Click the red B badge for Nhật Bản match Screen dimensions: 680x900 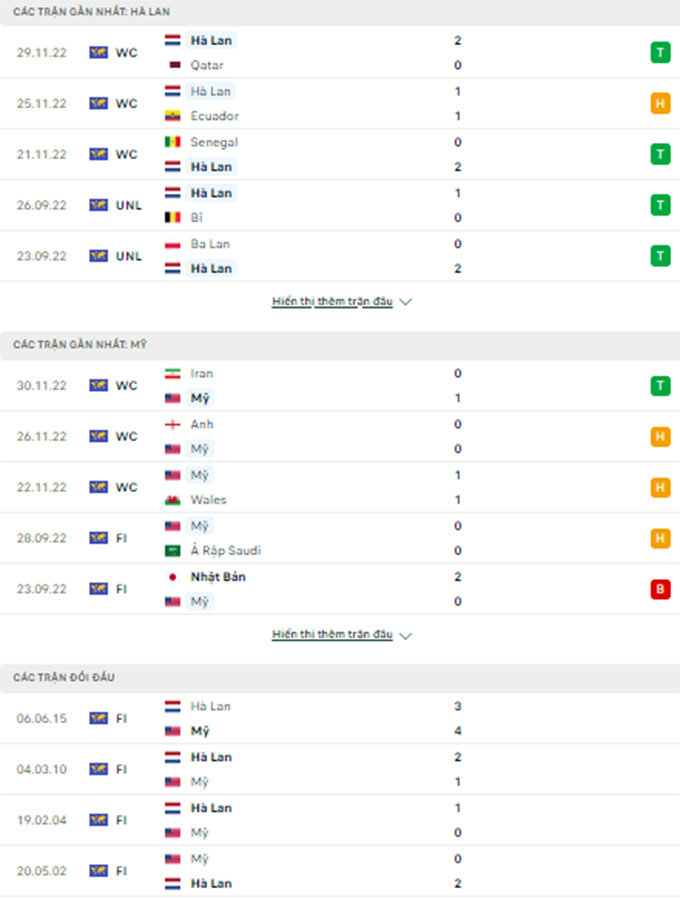(x=660, y=589)
